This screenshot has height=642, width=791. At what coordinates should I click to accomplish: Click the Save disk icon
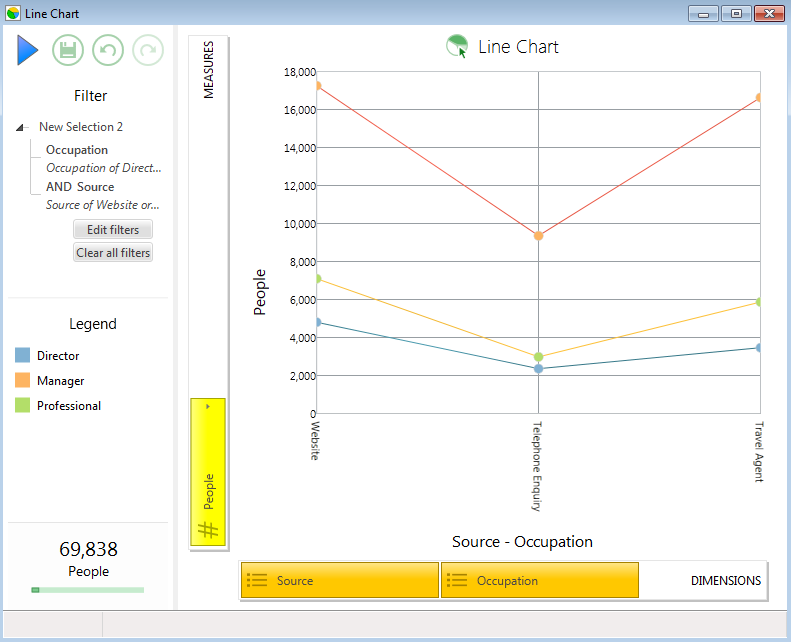coord(68,50)
